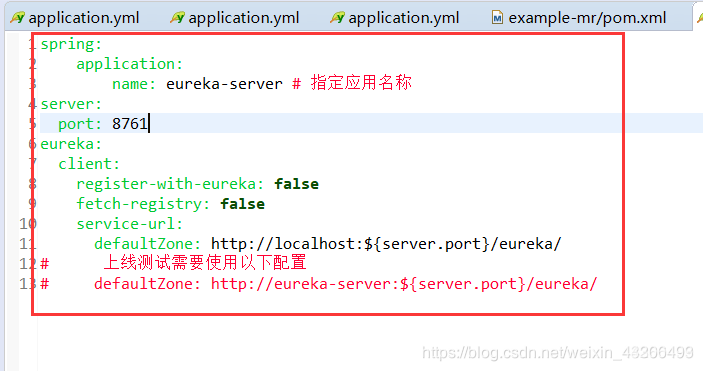Click false value of register-with-eureka
This screenshot has height=371, width=703.
pyautogui.click(x=296, y=184)
